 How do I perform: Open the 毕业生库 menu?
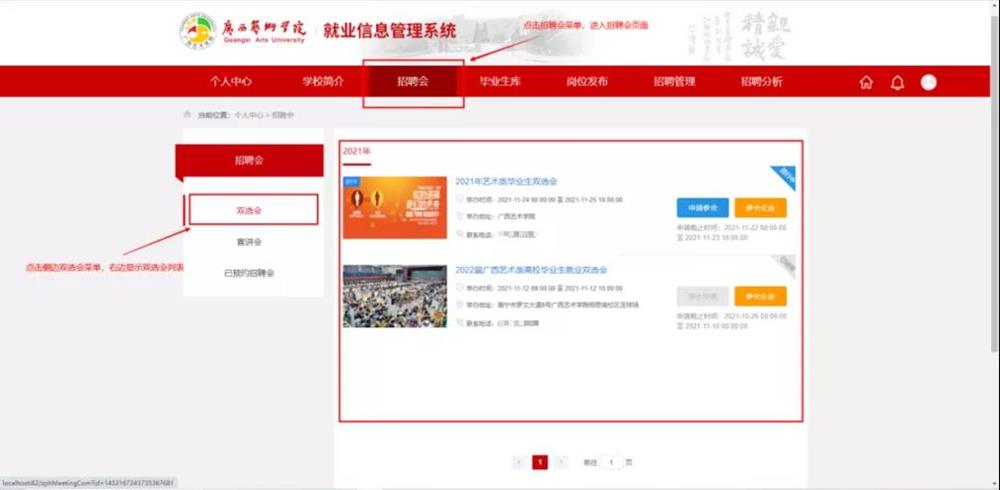click(500, 82)
